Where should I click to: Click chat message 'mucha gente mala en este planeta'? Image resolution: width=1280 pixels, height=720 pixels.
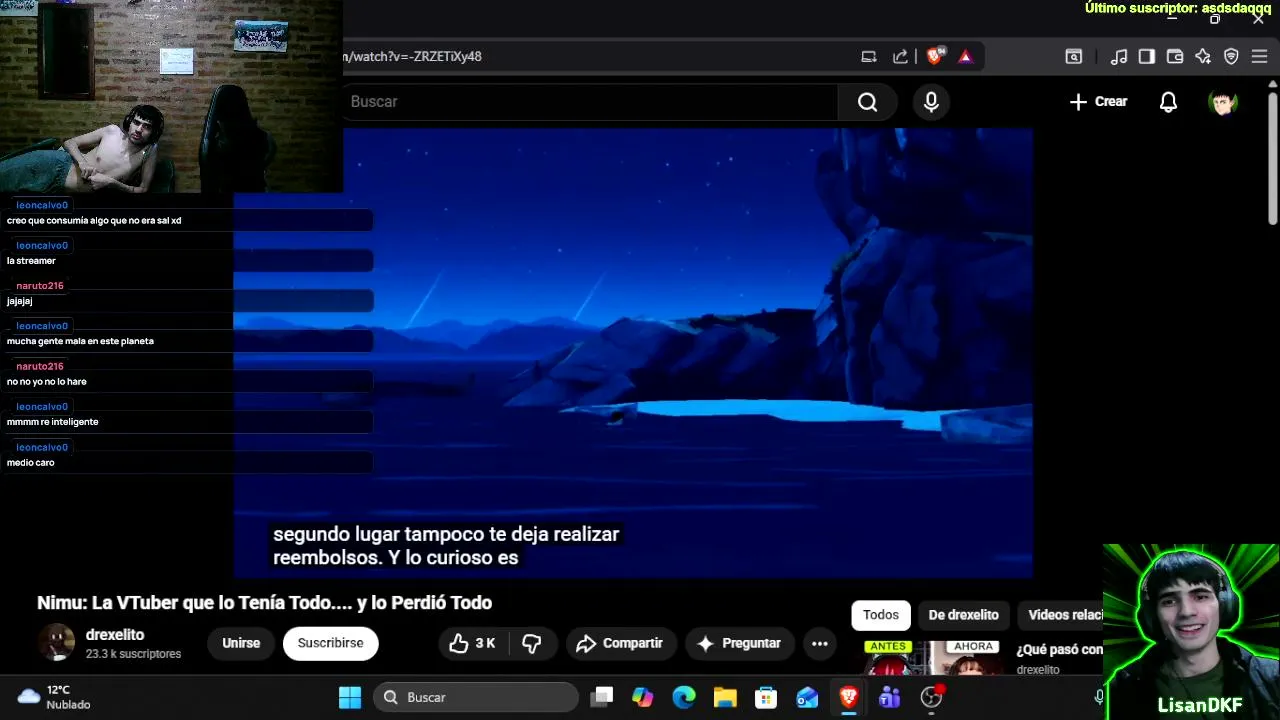[80, 341]
